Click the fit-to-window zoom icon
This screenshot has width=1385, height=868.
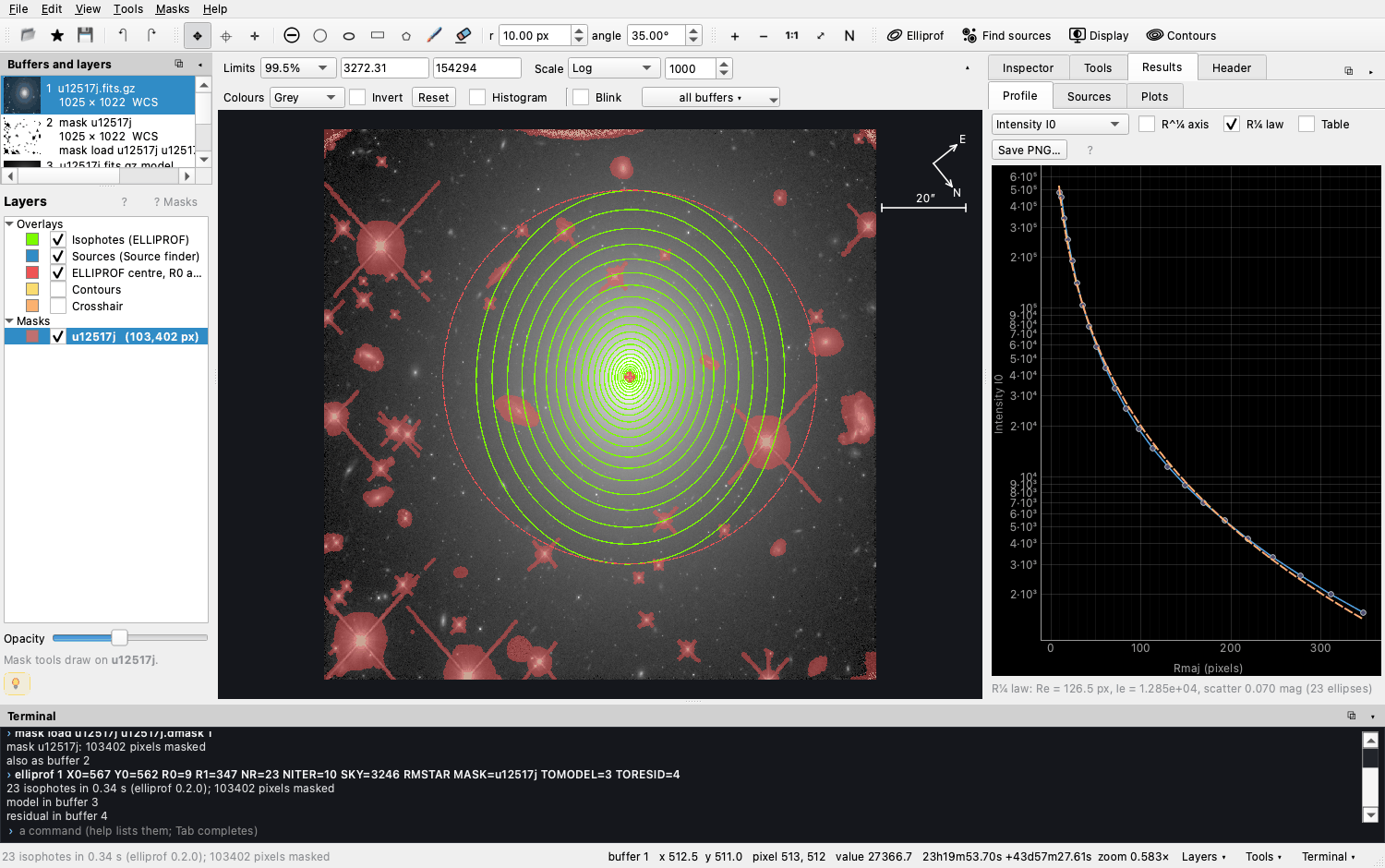[x=821, y=36]
